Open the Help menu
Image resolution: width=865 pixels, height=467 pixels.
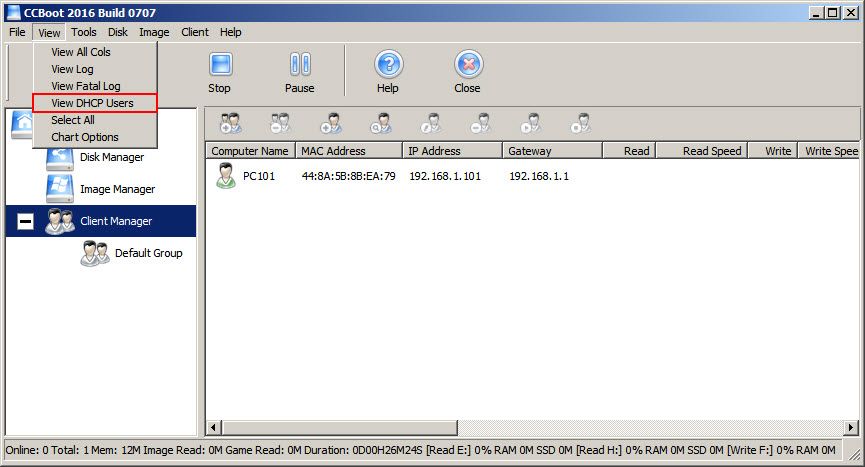(231, 32)
